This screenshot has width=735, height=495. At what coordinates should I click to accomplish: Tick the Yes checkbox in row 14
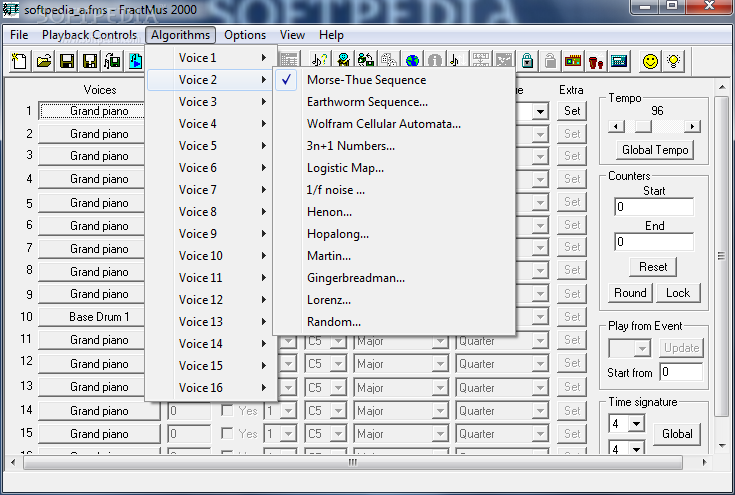tap(227, 411)
